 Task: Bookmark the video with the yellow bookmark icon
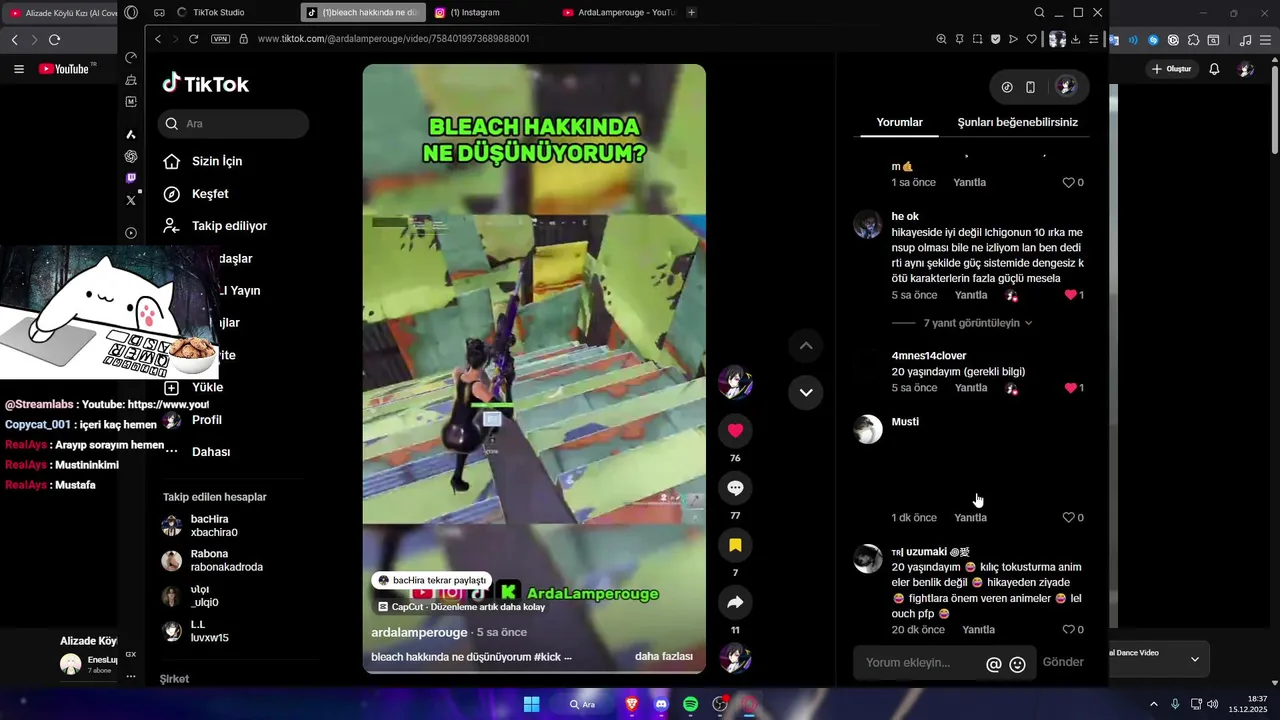coord(735,545)
